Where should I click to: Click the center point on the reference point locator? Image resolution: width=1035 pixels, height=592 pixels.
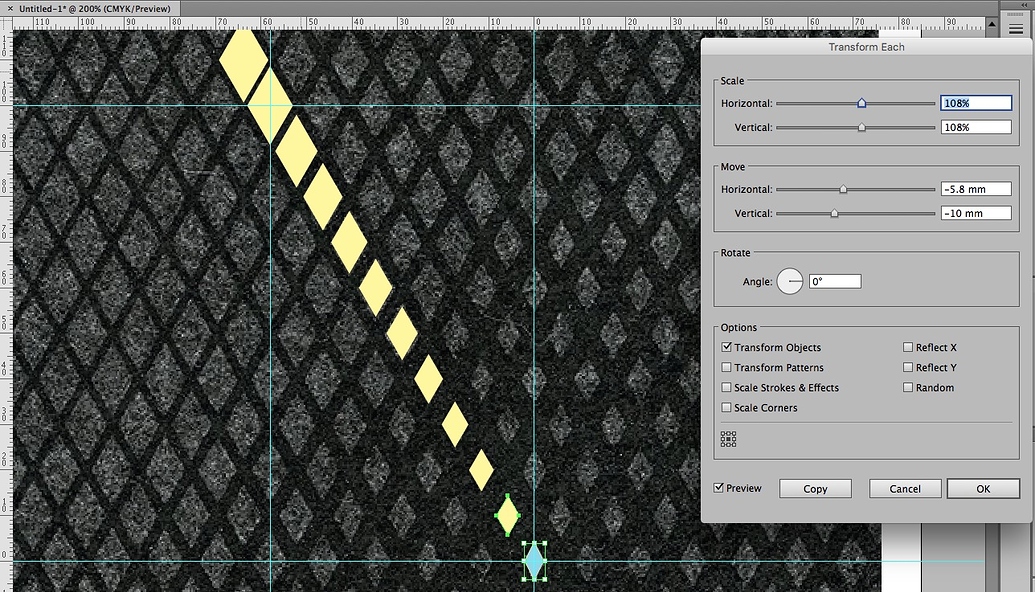pos(728,438)
